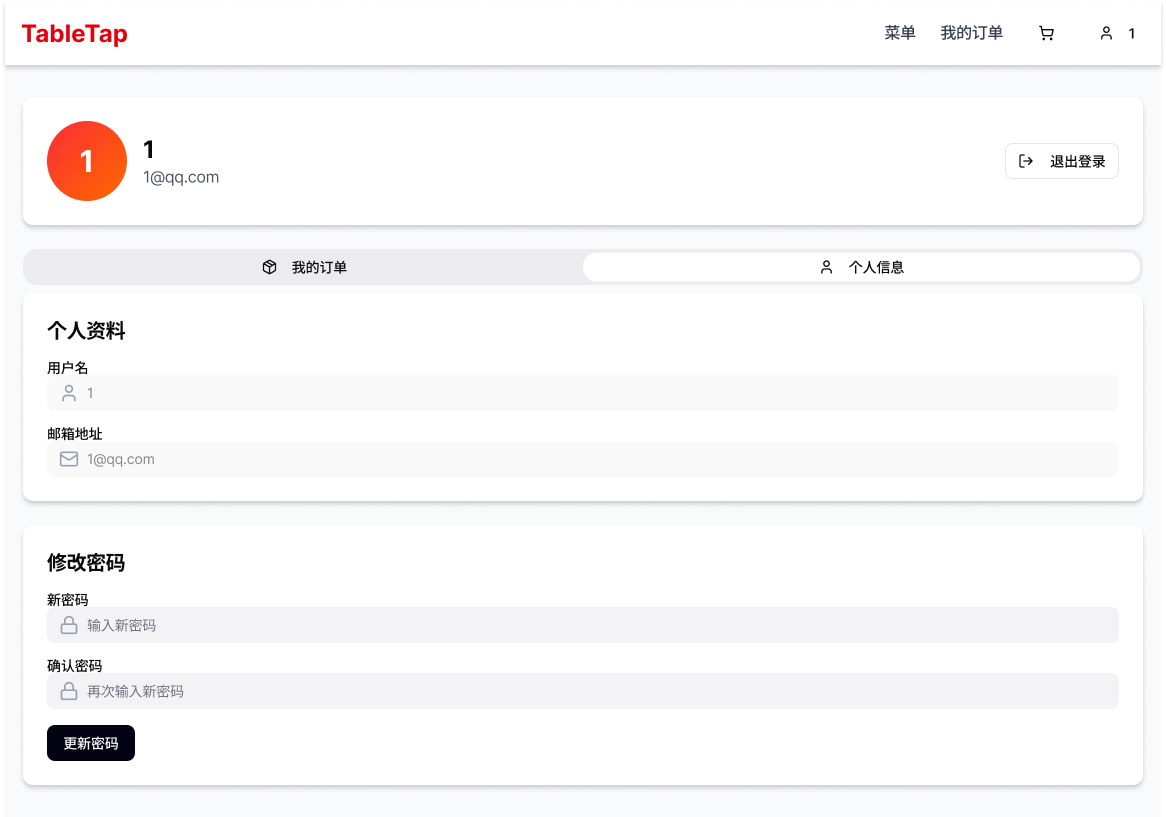Viewport: 1166px width, 817px height.
Task: Focus the 用户名 input field
Action: (x=583, y=393)
